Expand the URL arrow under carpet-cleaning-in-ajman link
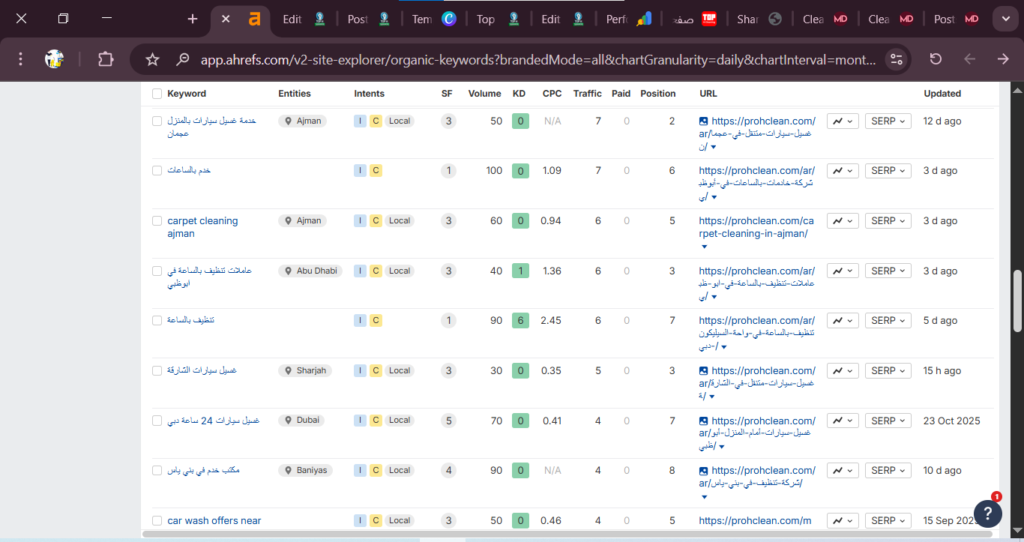This screenshot has height=542, width=1024. [704, 246]
